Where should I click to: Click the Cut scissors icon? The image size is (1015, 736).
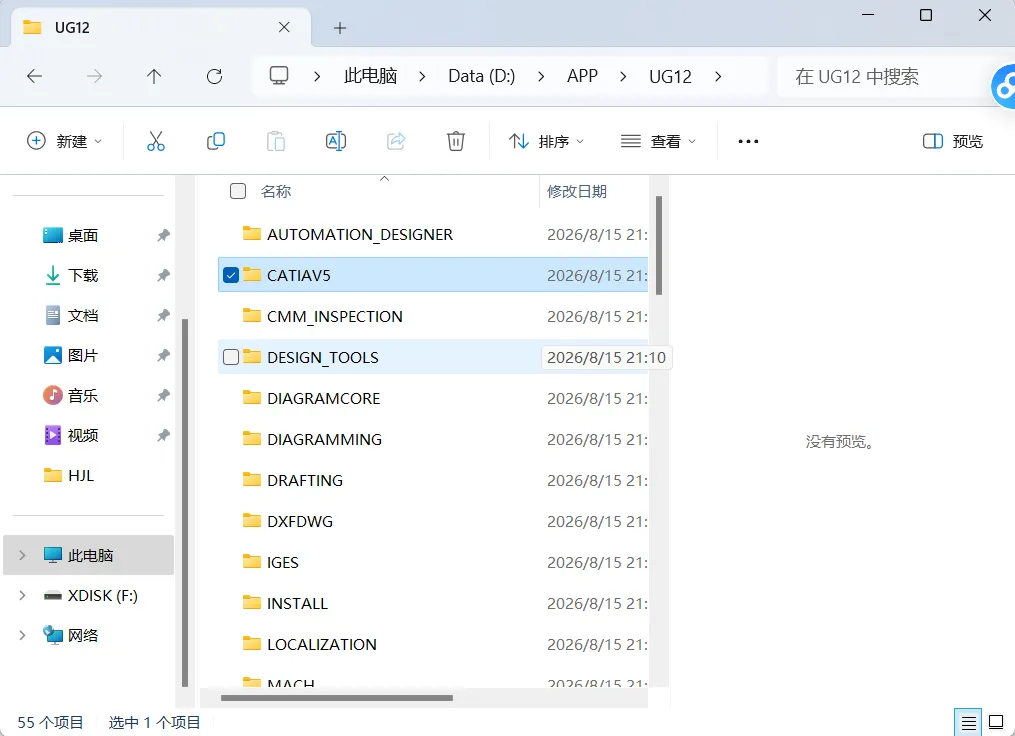coord(155,141)
